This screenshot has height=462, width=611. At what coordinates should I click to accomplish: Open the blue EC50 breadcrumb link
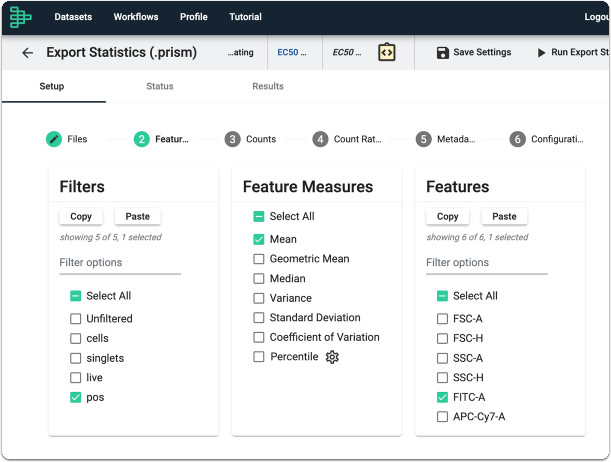[292, 52]
